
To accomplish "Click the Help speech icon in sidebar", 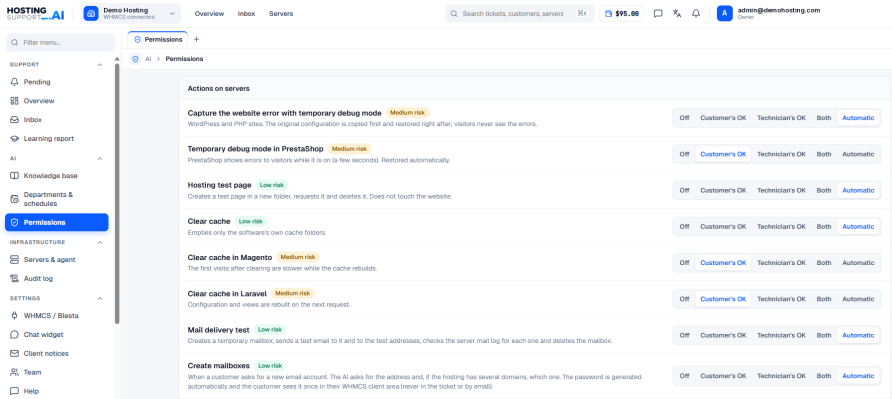I will tap(15, 391).
